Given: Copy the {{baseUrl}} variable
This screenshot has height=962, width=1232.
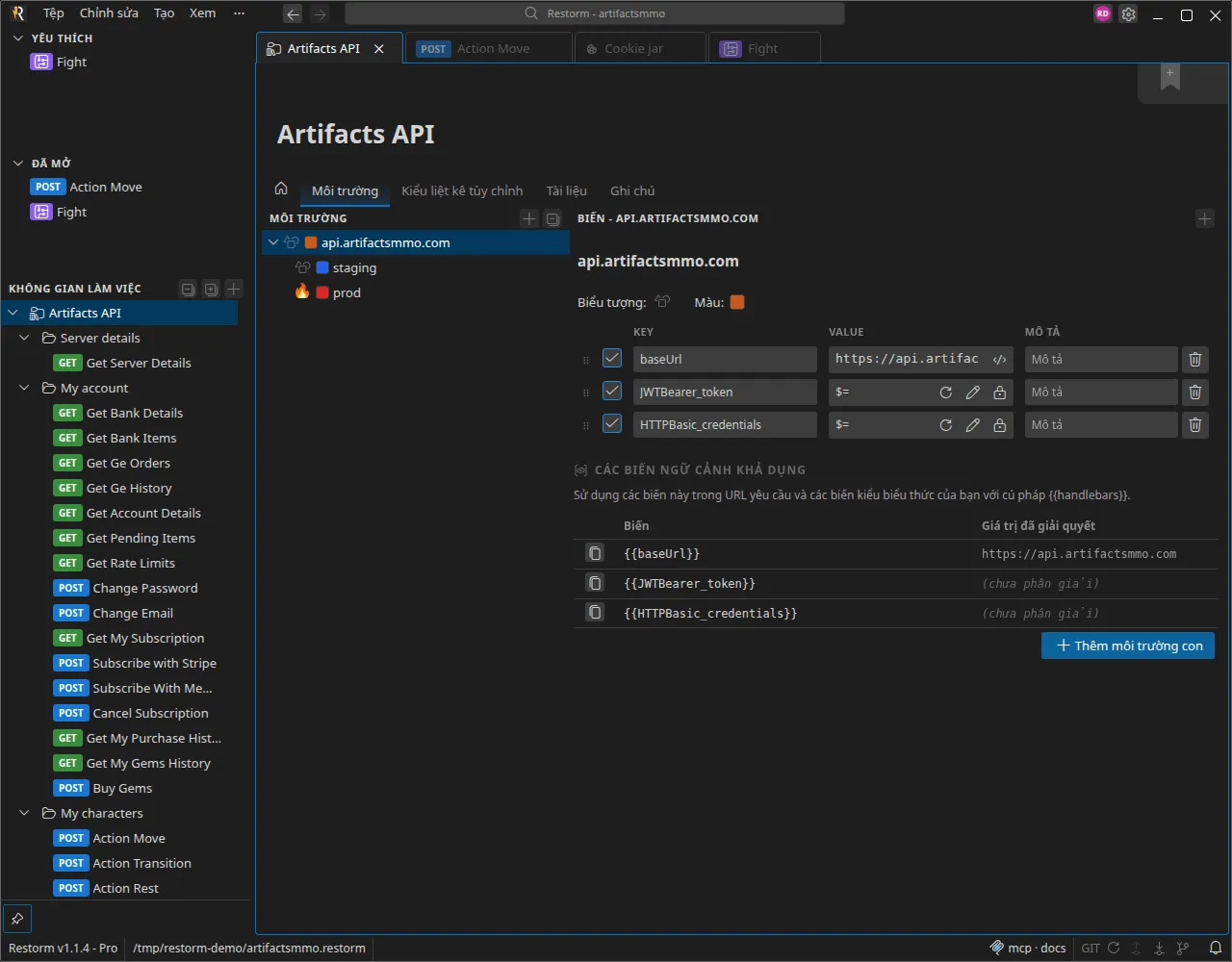Looking at the screenshot, I should coord(595,553).
